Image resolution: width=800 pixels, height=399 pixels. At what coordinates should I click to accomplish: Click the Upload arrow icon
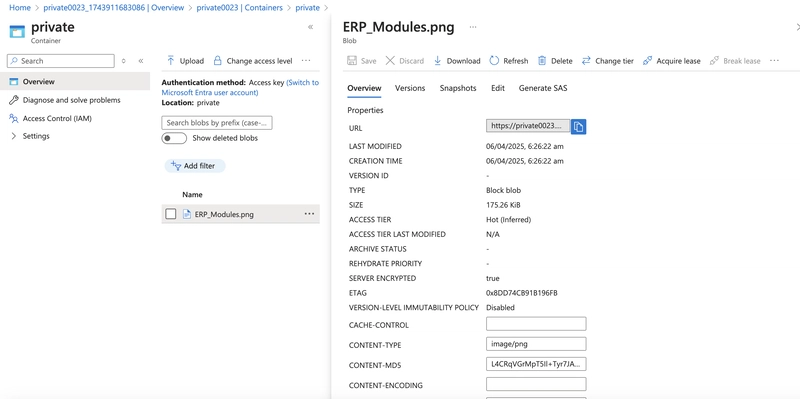171,61
